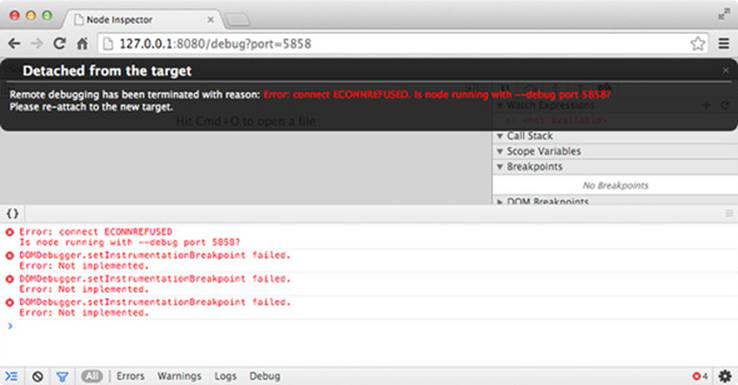Click the error count indicator
This screenshot has width=738, height=385.
(700, 376)
